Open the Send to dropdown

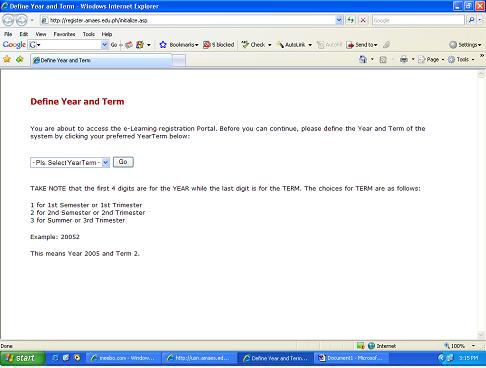pyautogui.click(x=362, y=45)
